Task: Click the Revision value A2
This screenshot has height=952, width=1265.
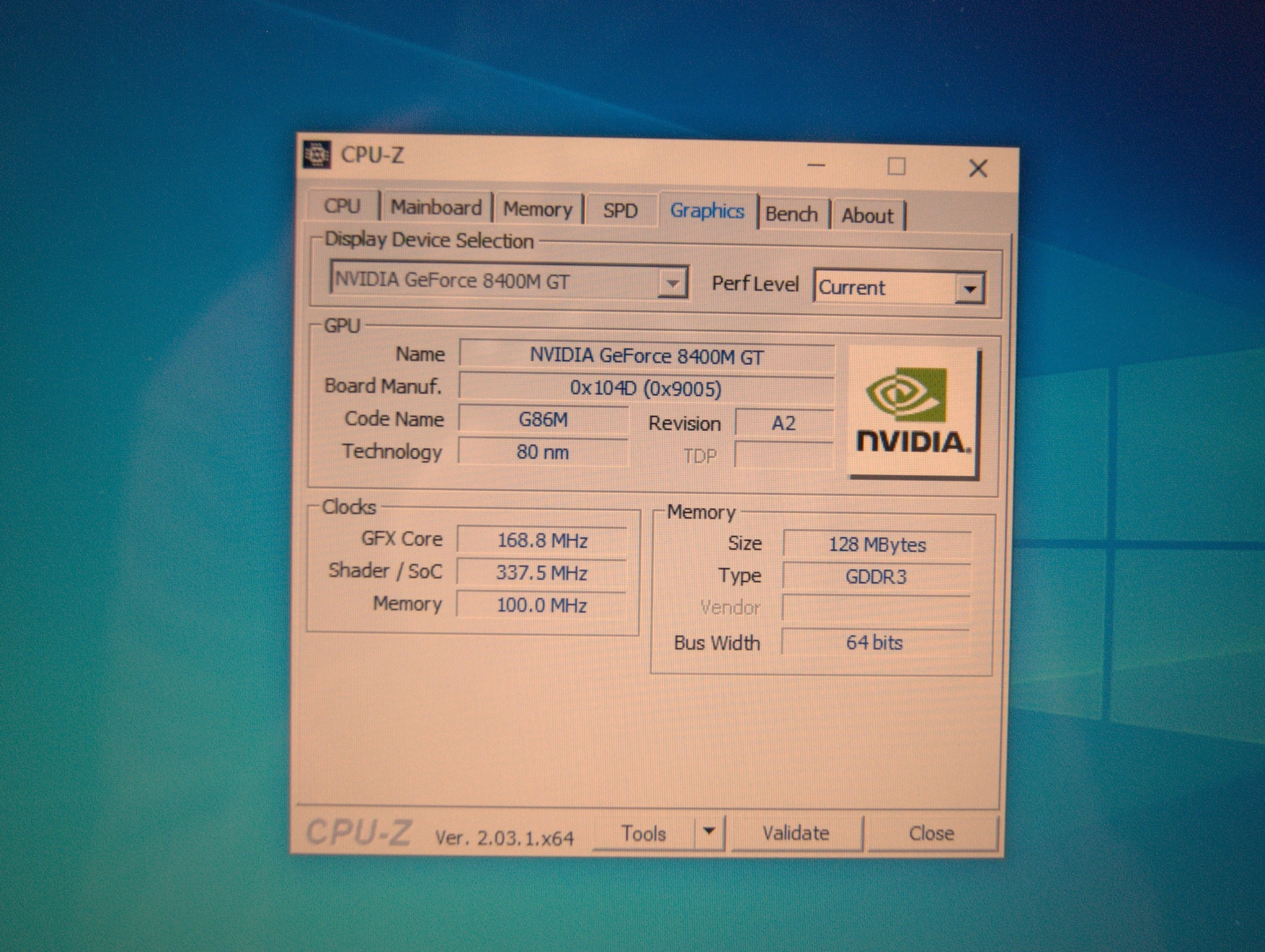Action: point(783,424)
